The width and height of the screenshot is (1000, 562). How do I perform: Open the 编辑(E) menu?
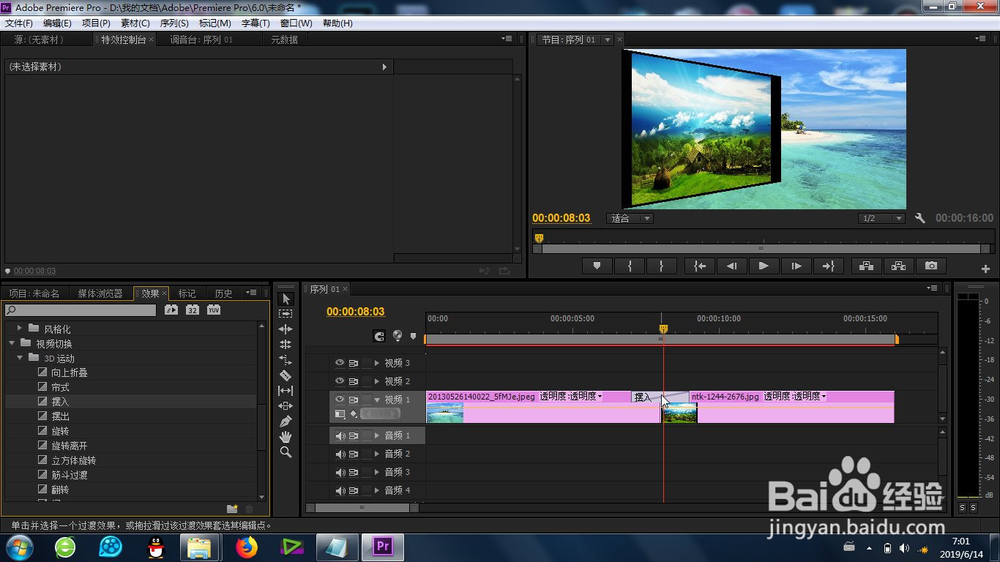pyautogui.click(x=57, y=23)
